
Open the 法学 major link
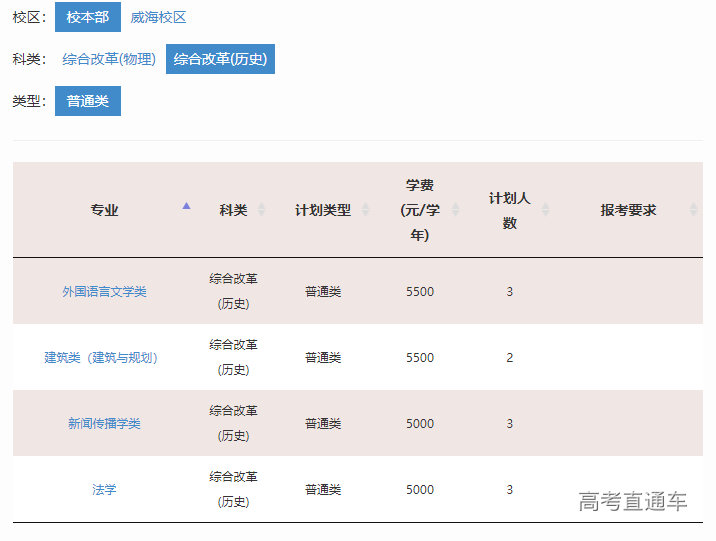[104, 490]
